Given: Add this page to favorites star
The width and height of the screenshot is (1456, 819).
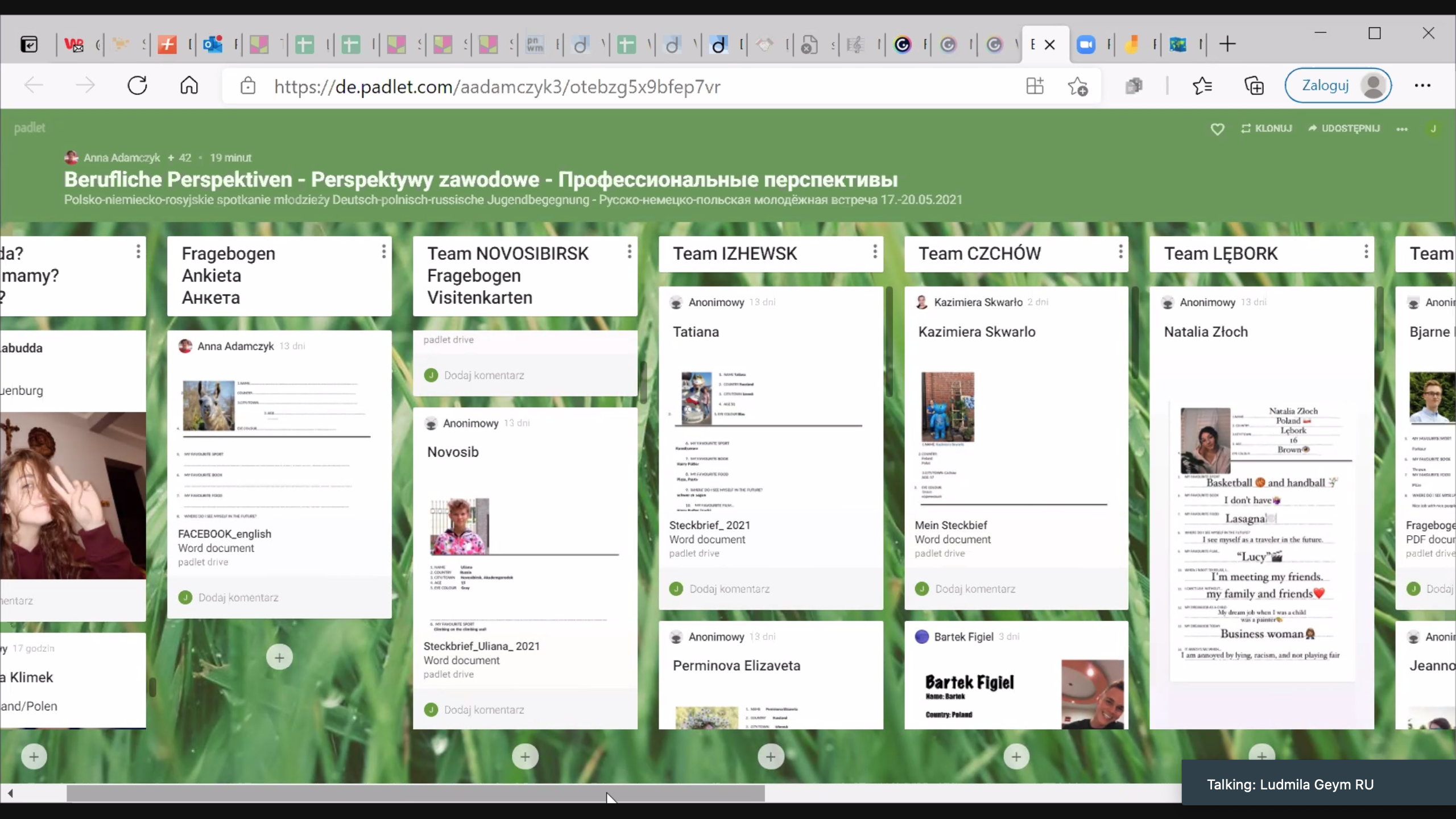Looking at the screenshot, I should [1078, 86].
